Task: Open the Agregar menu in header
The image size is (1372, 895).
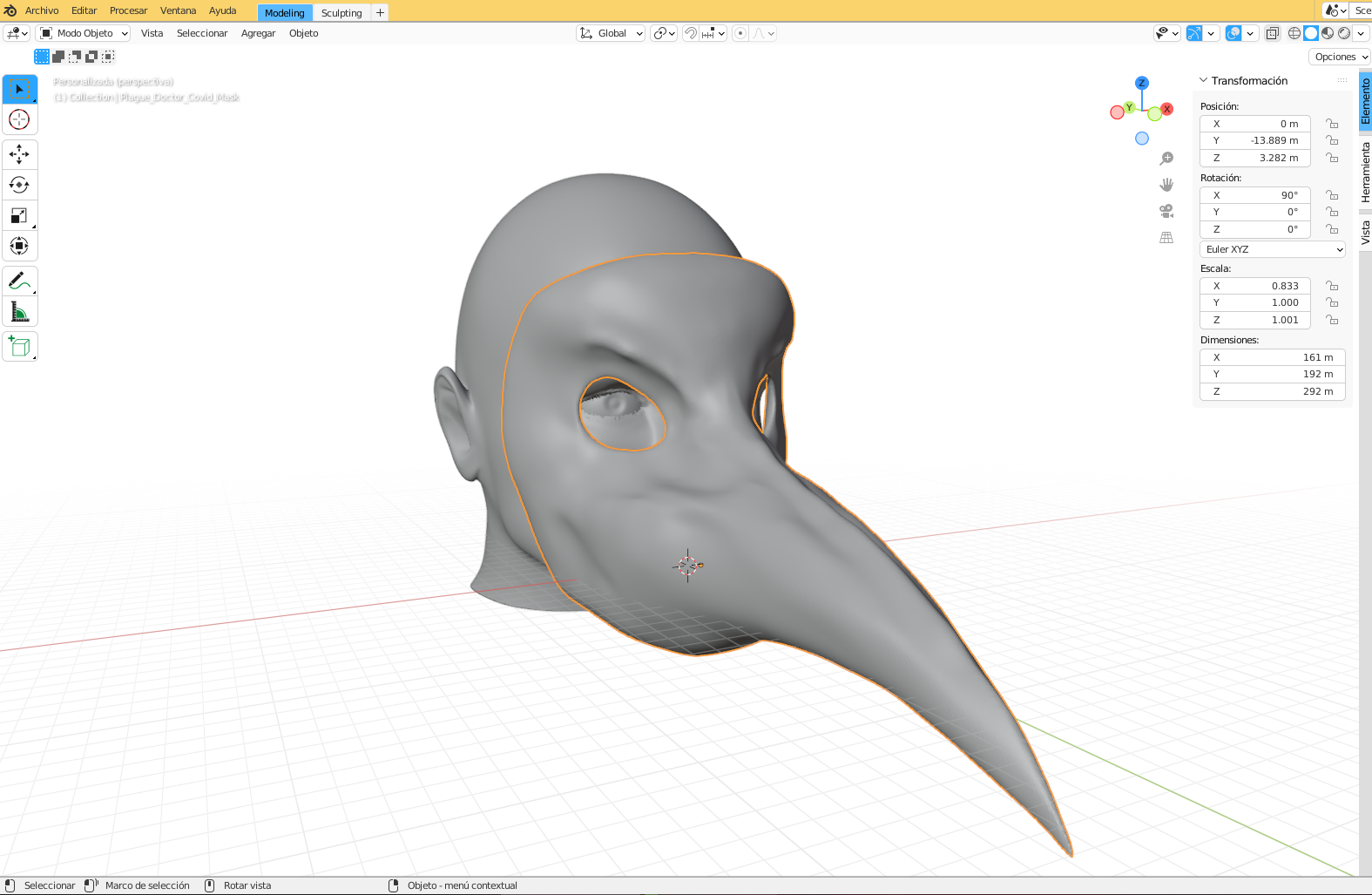Action: 258,33
